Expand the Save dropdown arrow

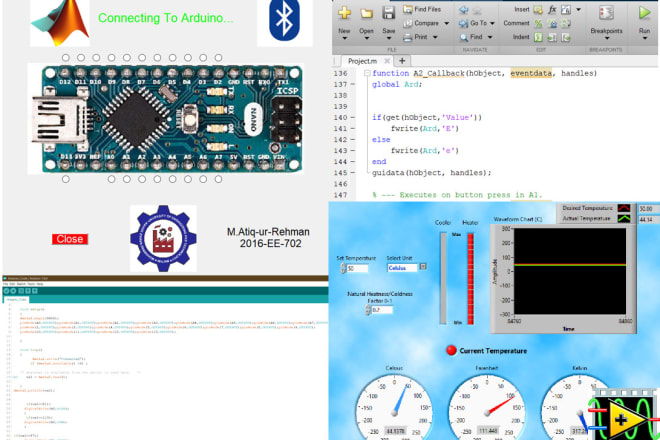(x=388, y=39)
